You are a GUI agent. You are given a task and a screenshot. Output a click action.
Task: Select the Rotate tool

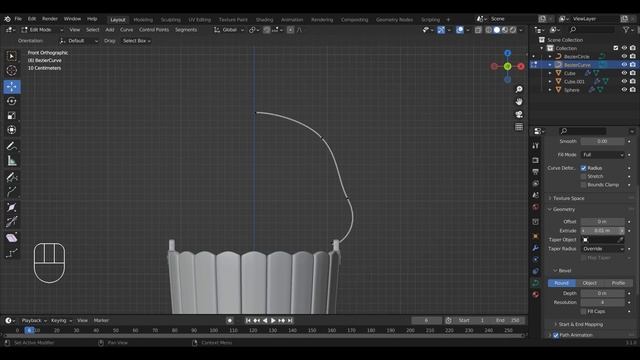[x=11, y=101]
